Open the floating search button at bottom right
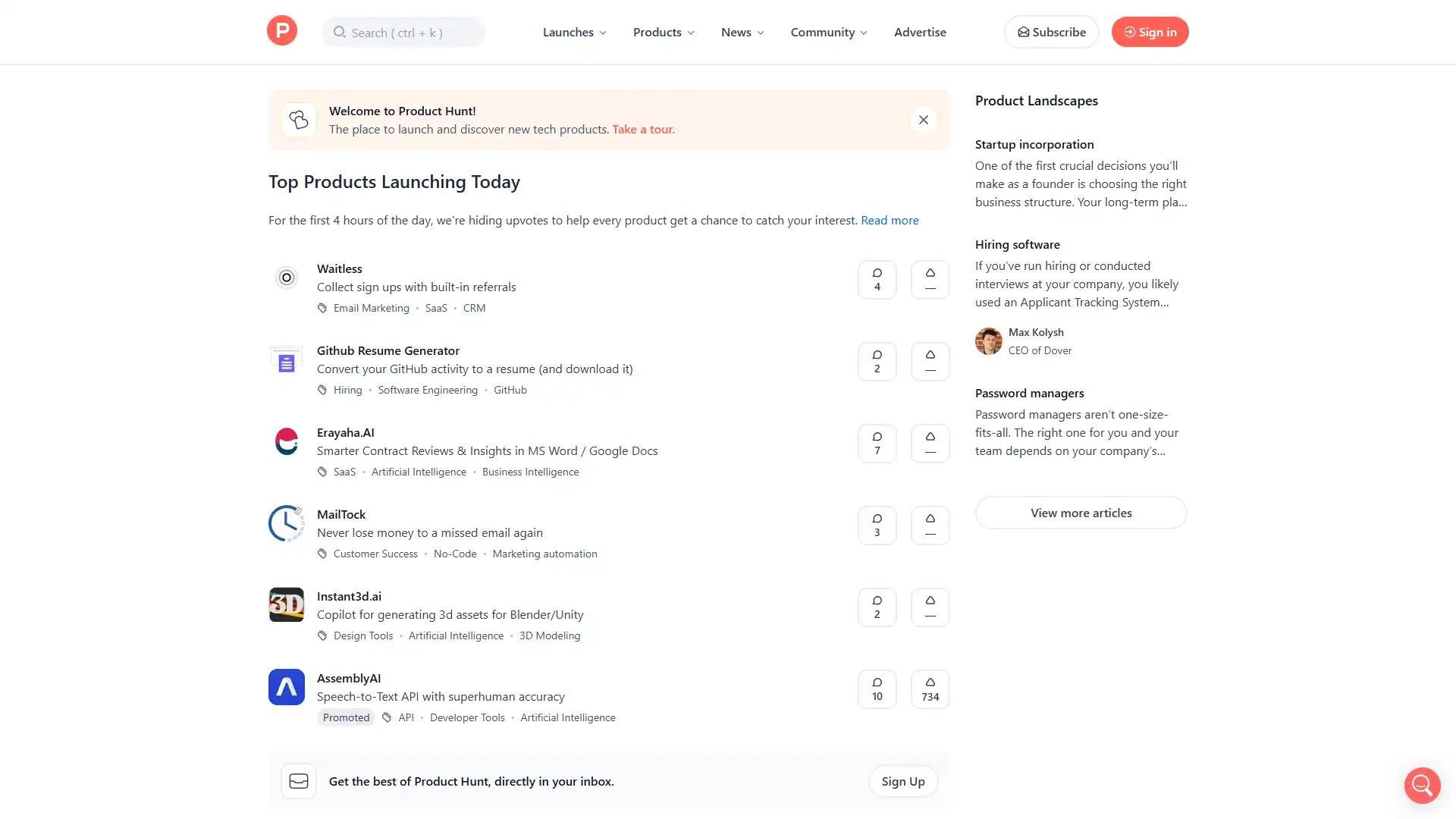Screen dimensions: 1456x819 1422,785
